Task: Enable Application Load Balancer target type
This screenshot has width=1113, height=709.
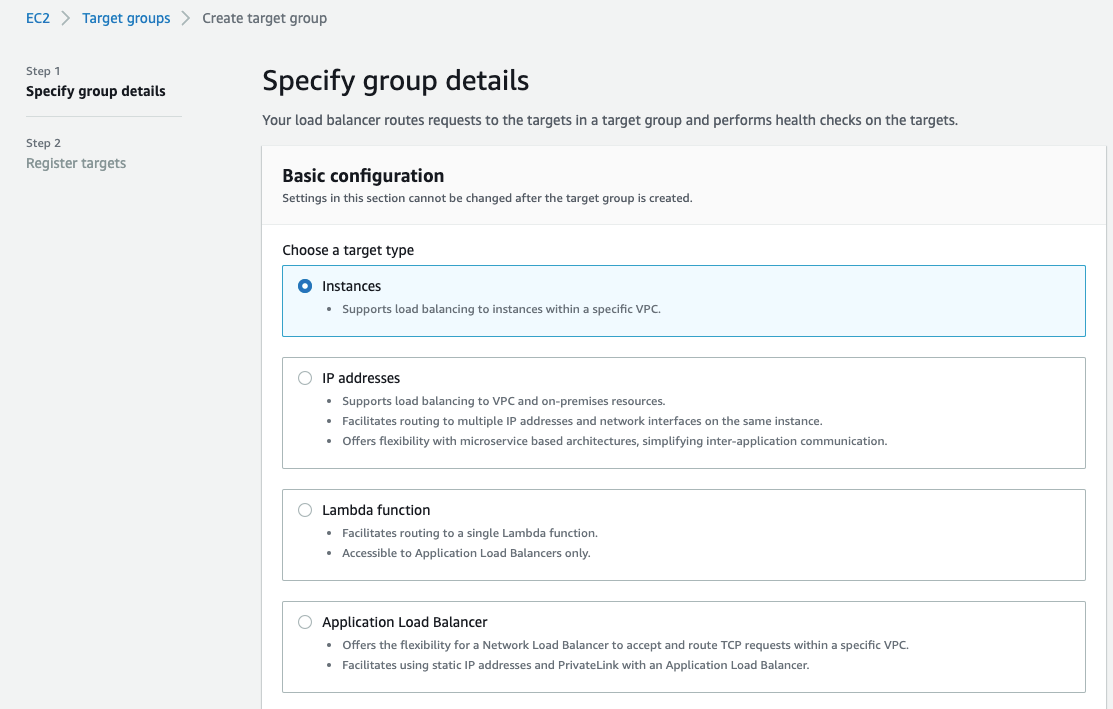Action: tap(305, 622)
